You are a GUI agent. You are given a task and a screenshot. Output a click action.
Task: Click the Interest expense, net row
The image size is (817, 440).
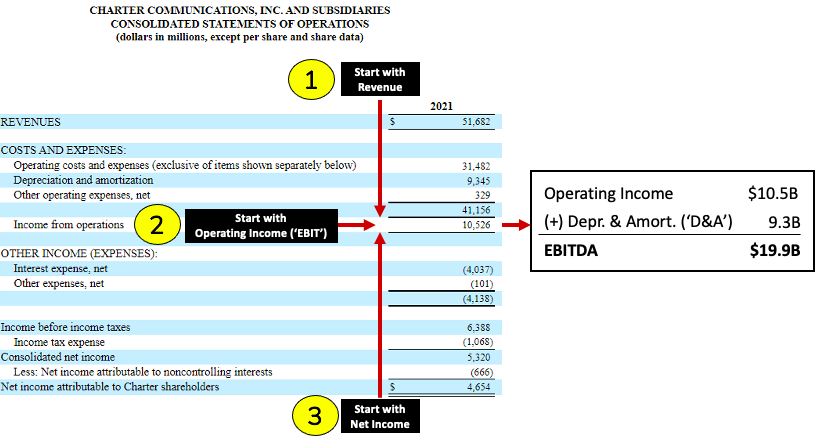point(60,269)
